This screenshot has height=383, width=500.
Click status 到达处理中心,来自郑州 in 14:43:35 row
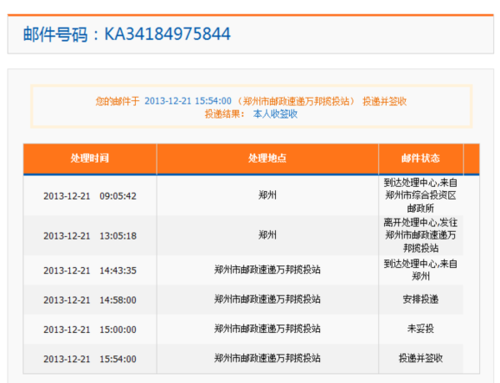421,270
